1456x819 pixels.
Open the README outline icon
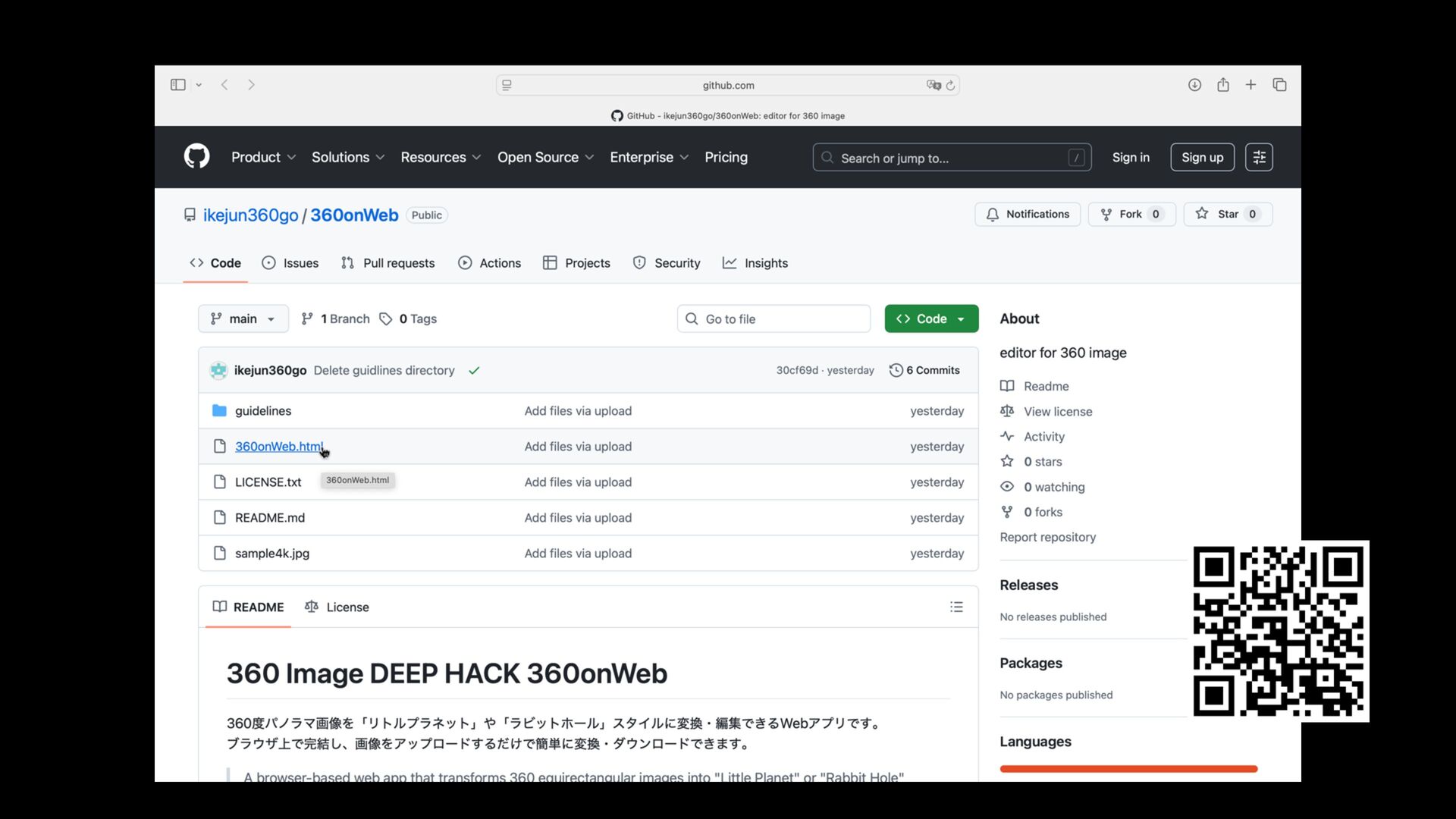tap(956, 607)
